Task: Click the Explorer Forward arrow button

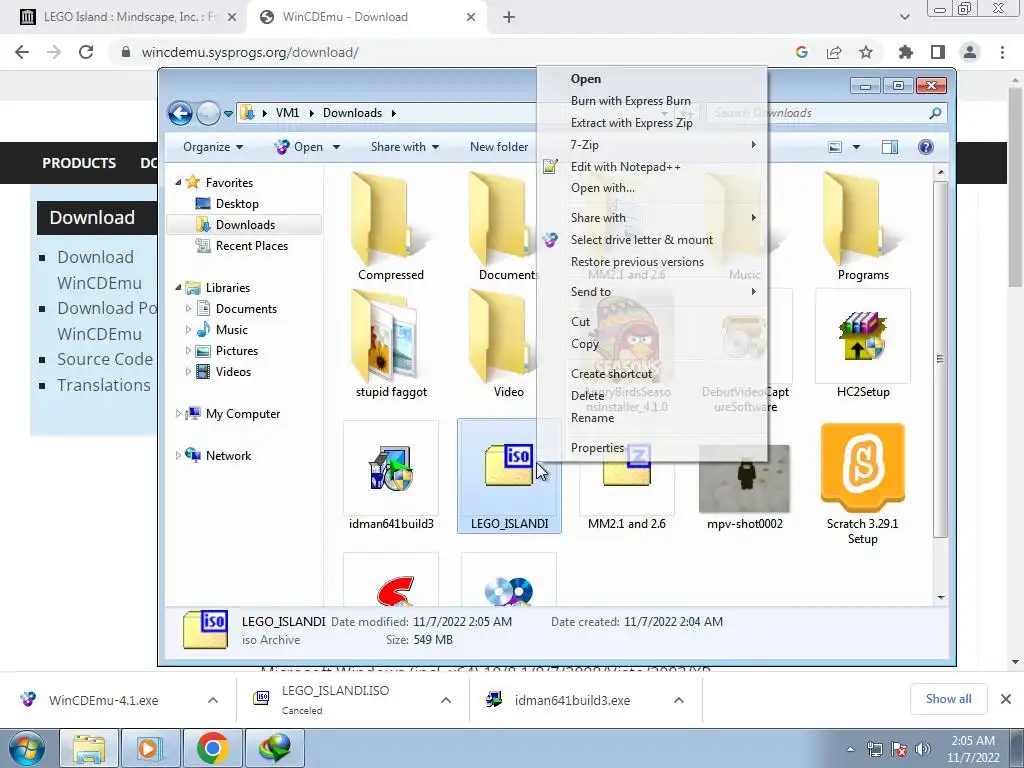Action: [208, 114]
